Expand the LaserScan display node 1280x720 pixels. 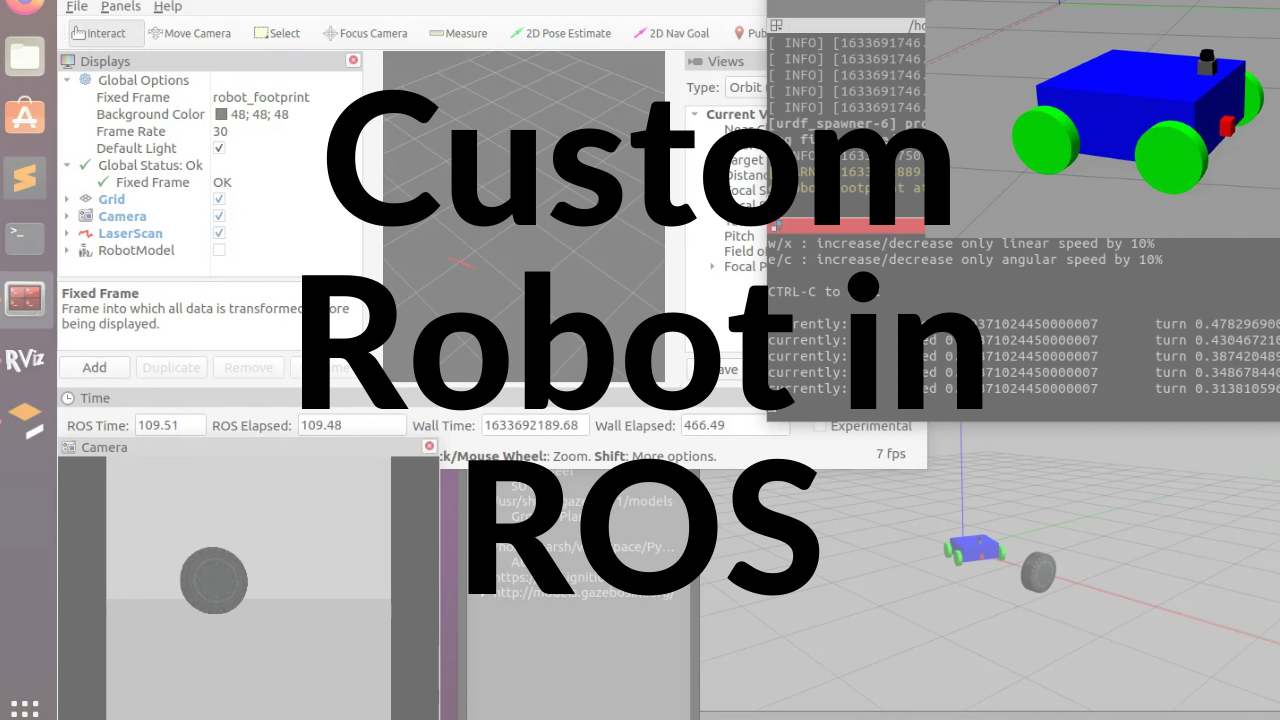coord(68,233)
